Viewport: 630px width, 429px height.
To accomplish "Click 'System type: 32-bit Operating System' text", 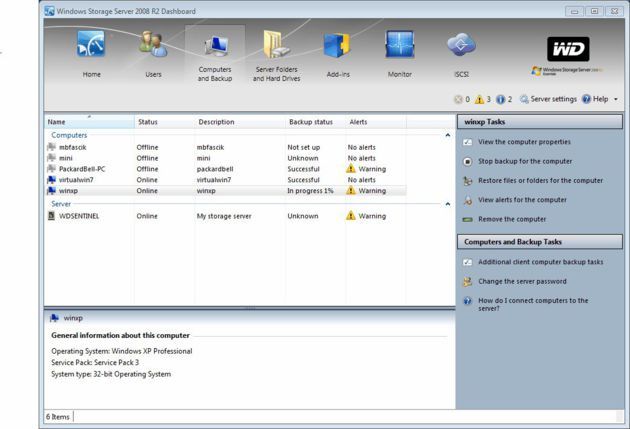I will coord(111,374).
